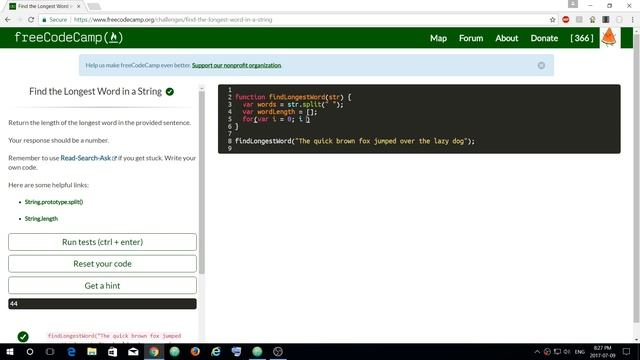
Task: Click the dark square extension icon
Action: (606, 20)
